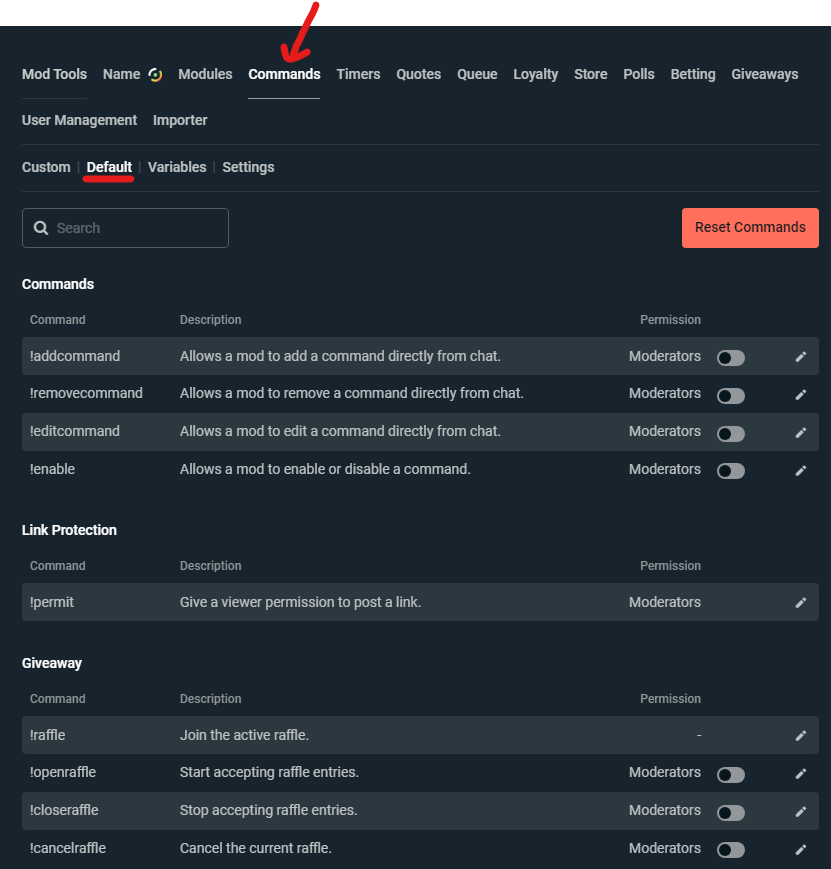Edit the !raffle command via pencil icon

pos(800,735)
